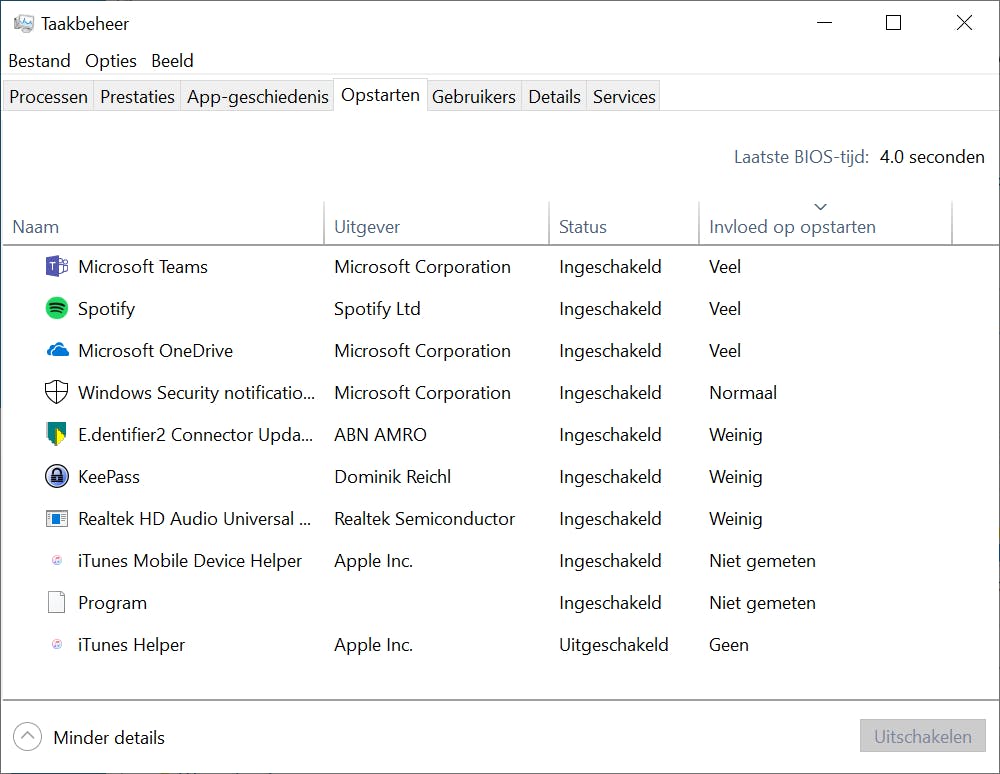
Task: Click the blank Program file icon
Action: pyautogui.click(x=57, y=603)
